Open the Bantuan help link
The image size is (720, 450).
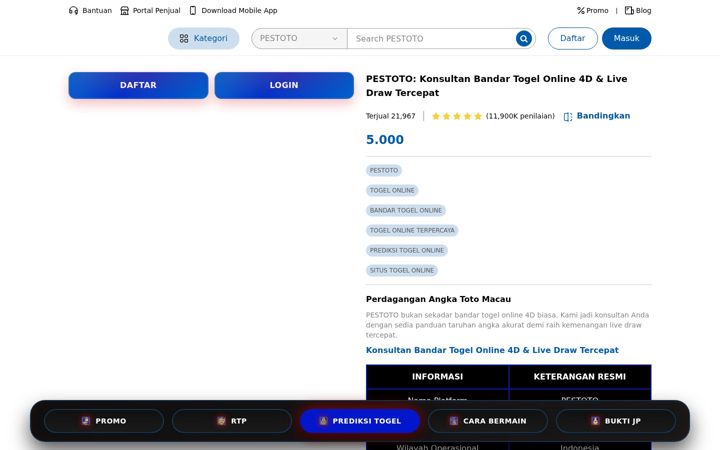click(90, 11)
